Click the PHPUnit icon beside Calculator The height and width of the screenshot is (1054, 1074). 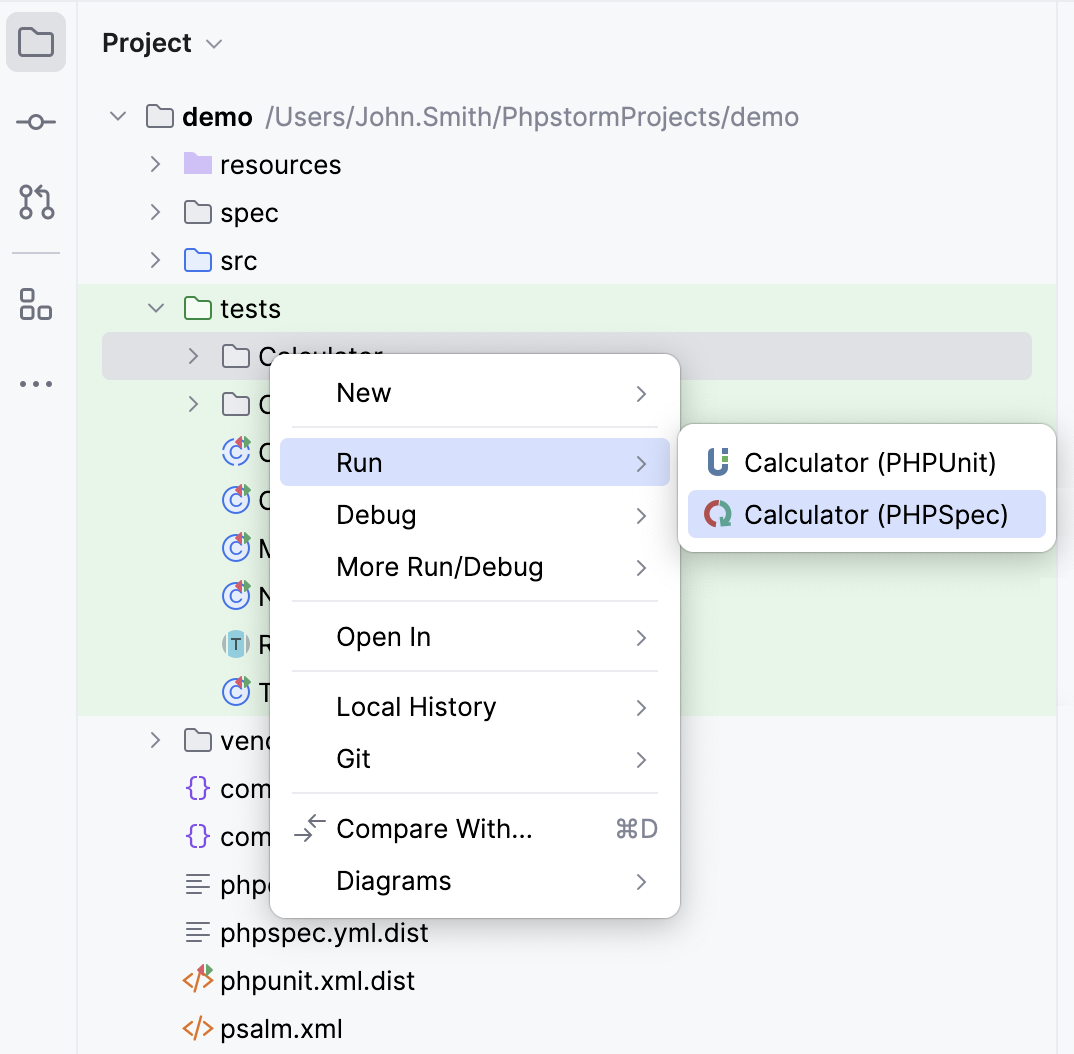tap(716, 462)
